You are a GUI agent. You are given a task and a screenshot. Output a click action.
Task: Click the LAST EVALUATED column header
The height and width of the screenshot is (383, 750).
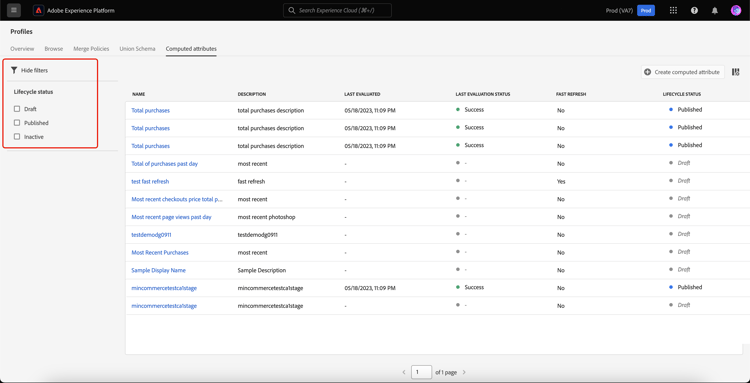click(362, 94)
